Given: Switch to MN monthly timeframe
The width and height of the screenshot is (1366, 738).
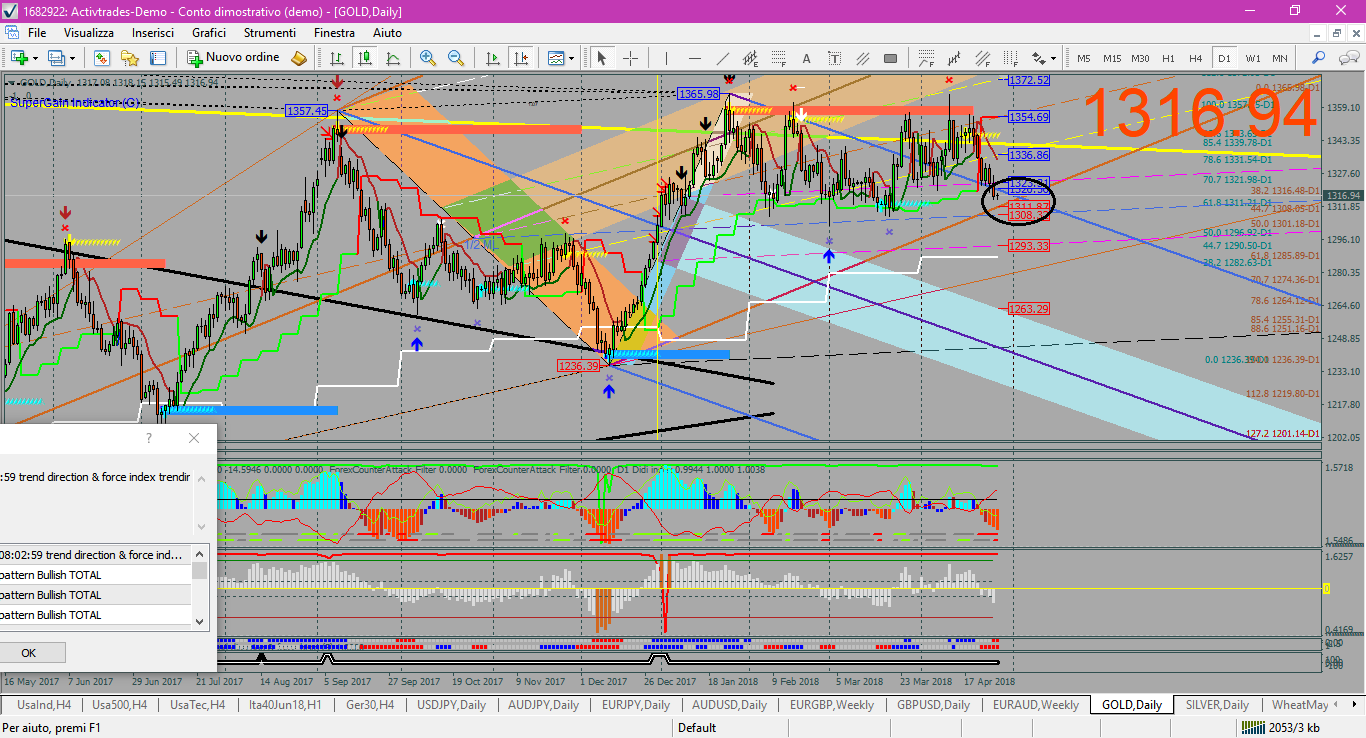Looking at the screenshot, I should point(1279,58).
